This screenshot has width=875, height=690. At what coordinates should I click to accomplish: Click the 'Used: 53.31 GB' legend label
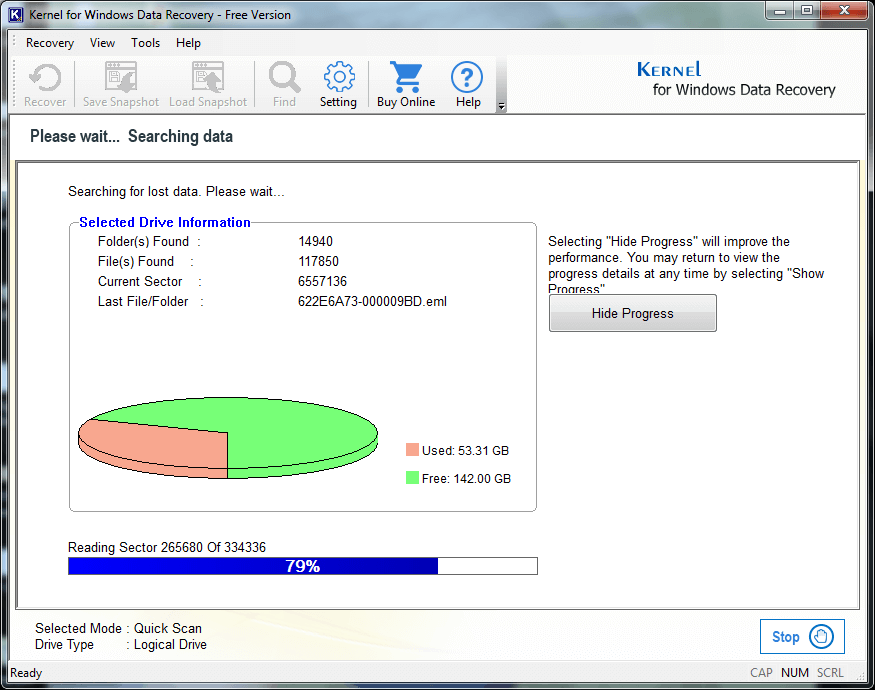[465, 451]
